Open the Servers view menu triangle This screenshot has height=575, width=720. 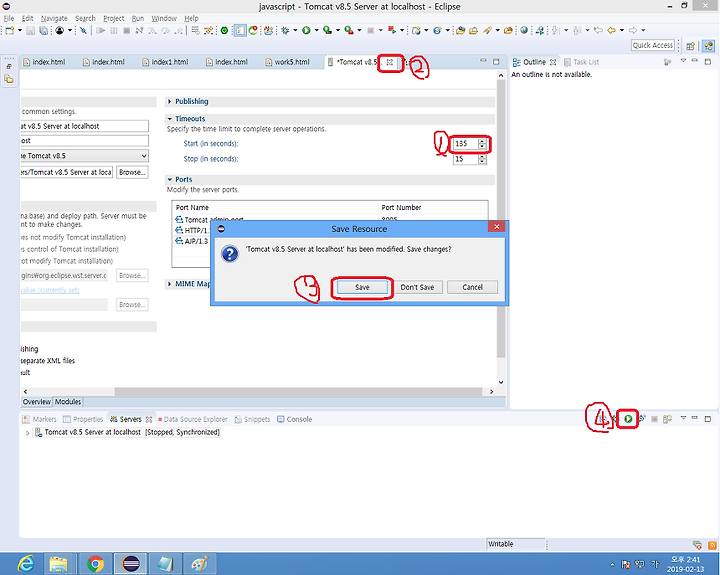tap(683, 418)
